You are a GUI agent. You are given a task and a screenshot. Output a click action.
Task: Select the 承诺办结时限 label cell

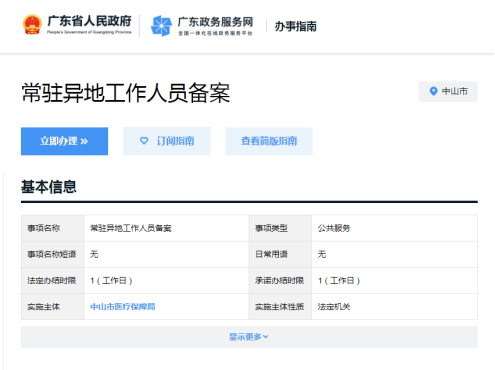pyautogui.click(x=280, y=281)
